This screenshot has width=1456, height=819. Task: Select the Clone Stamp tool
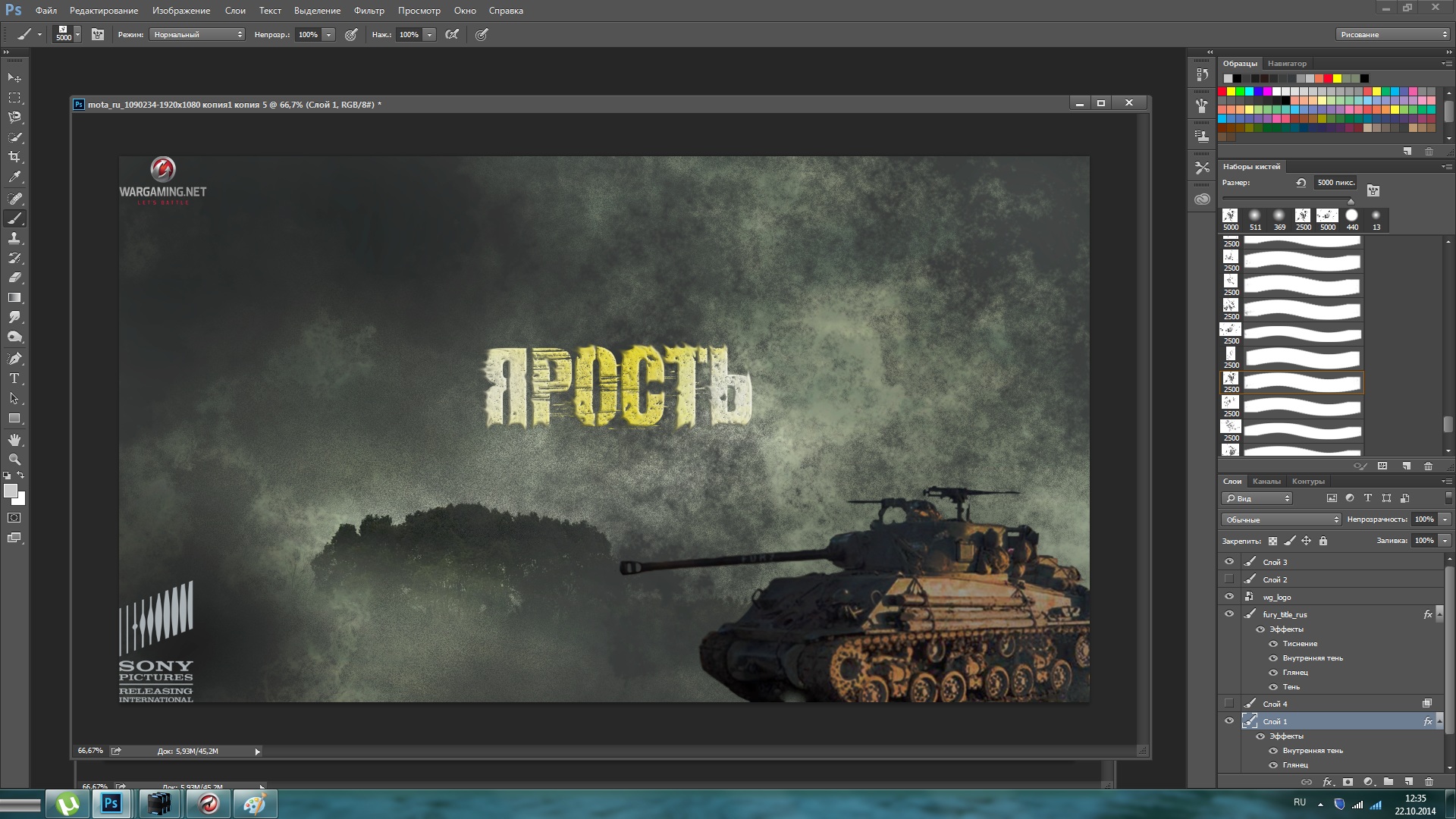coord(14,238)
